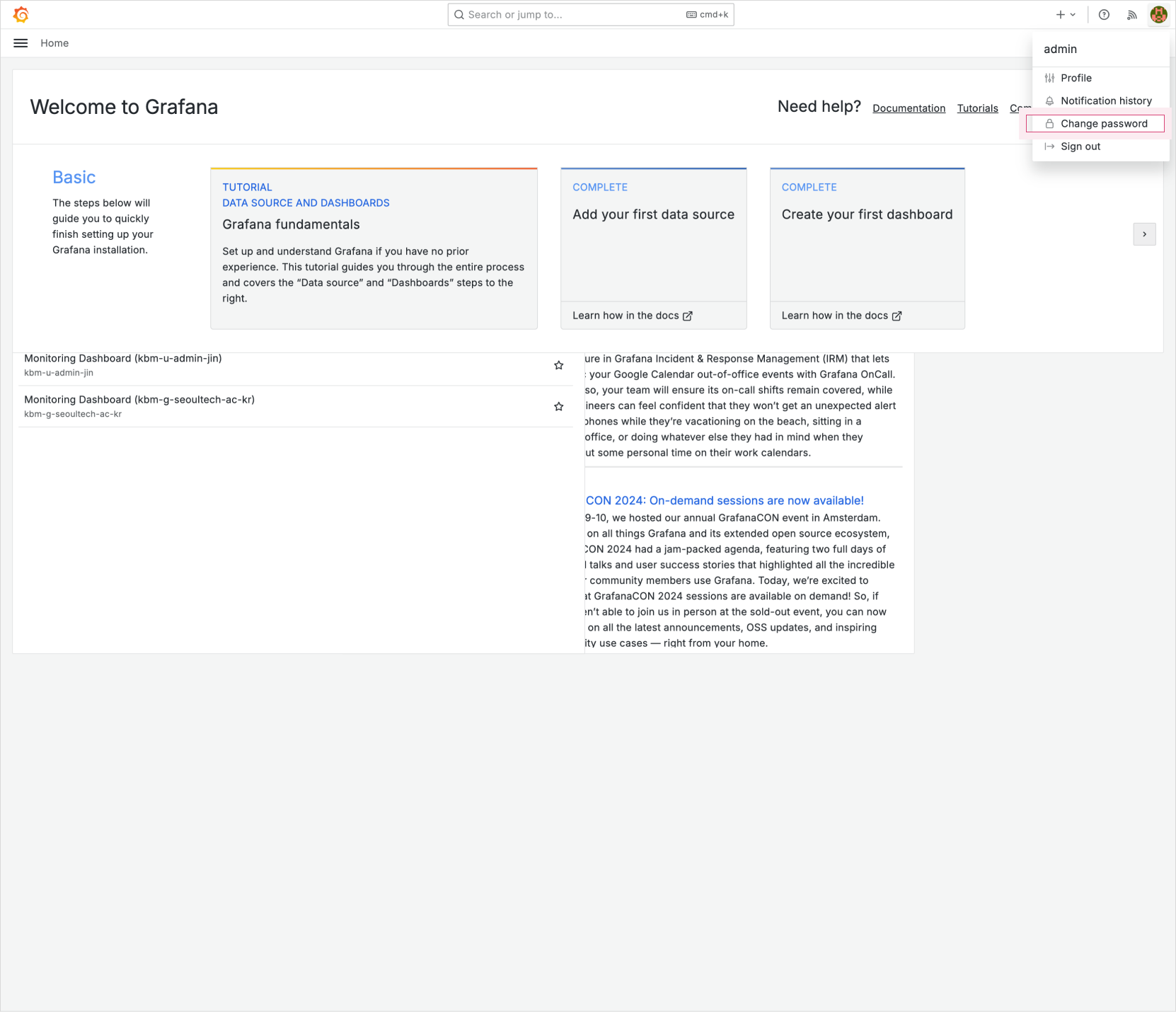The height and width of the screenshot is (1012, 1176).
Task: Open Profile from user menu
Action: click(1100, 78)
